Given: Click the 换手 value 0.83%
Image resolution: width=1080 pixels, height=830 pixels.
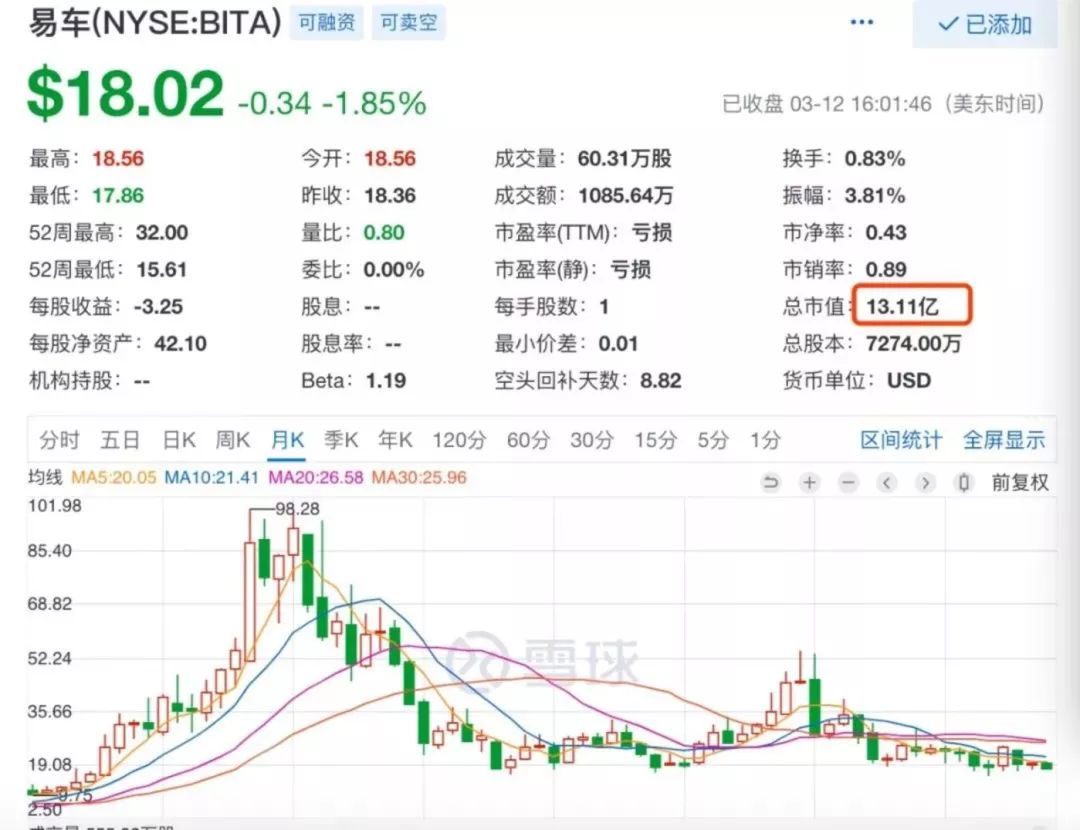Looking at the screenshot, I should pyautogui.click(x=875, y=158).
